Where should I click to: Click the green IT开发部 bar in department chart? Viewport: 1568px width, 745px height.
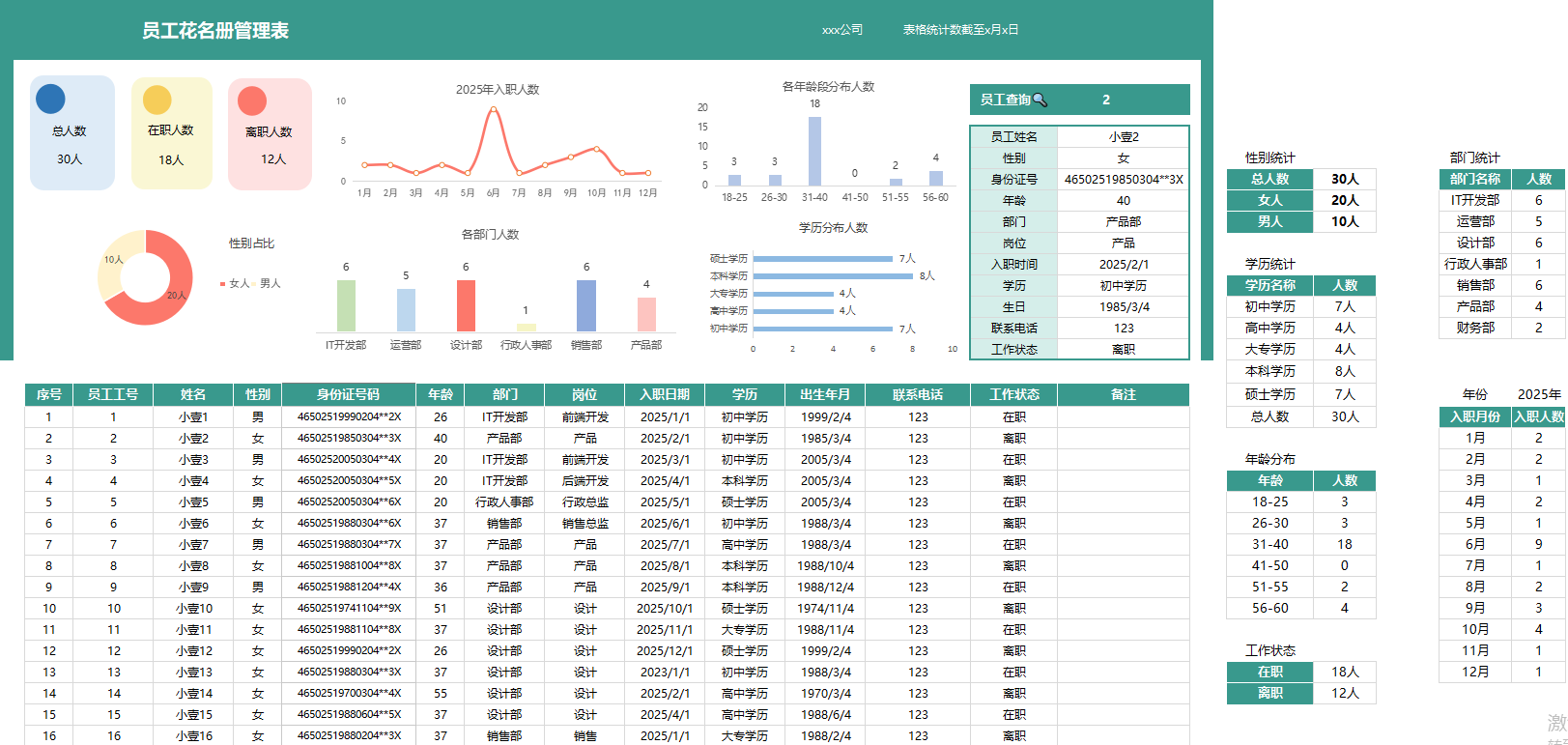pos(346,306)
